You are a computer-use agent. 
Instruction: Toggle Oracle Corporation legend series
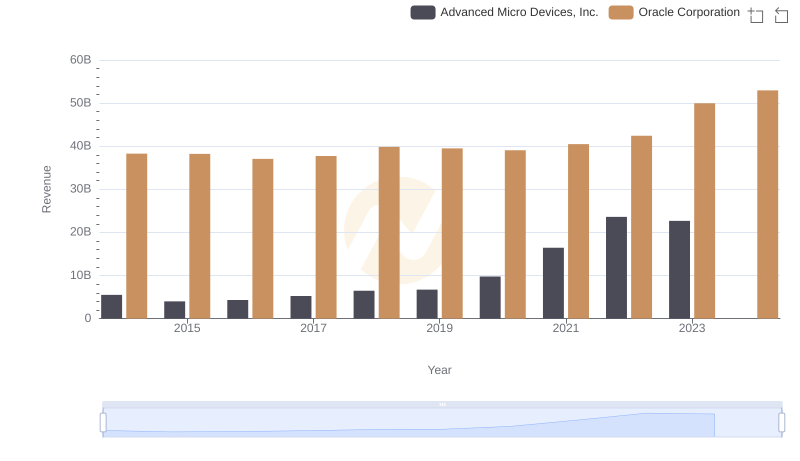click(674, 12)
